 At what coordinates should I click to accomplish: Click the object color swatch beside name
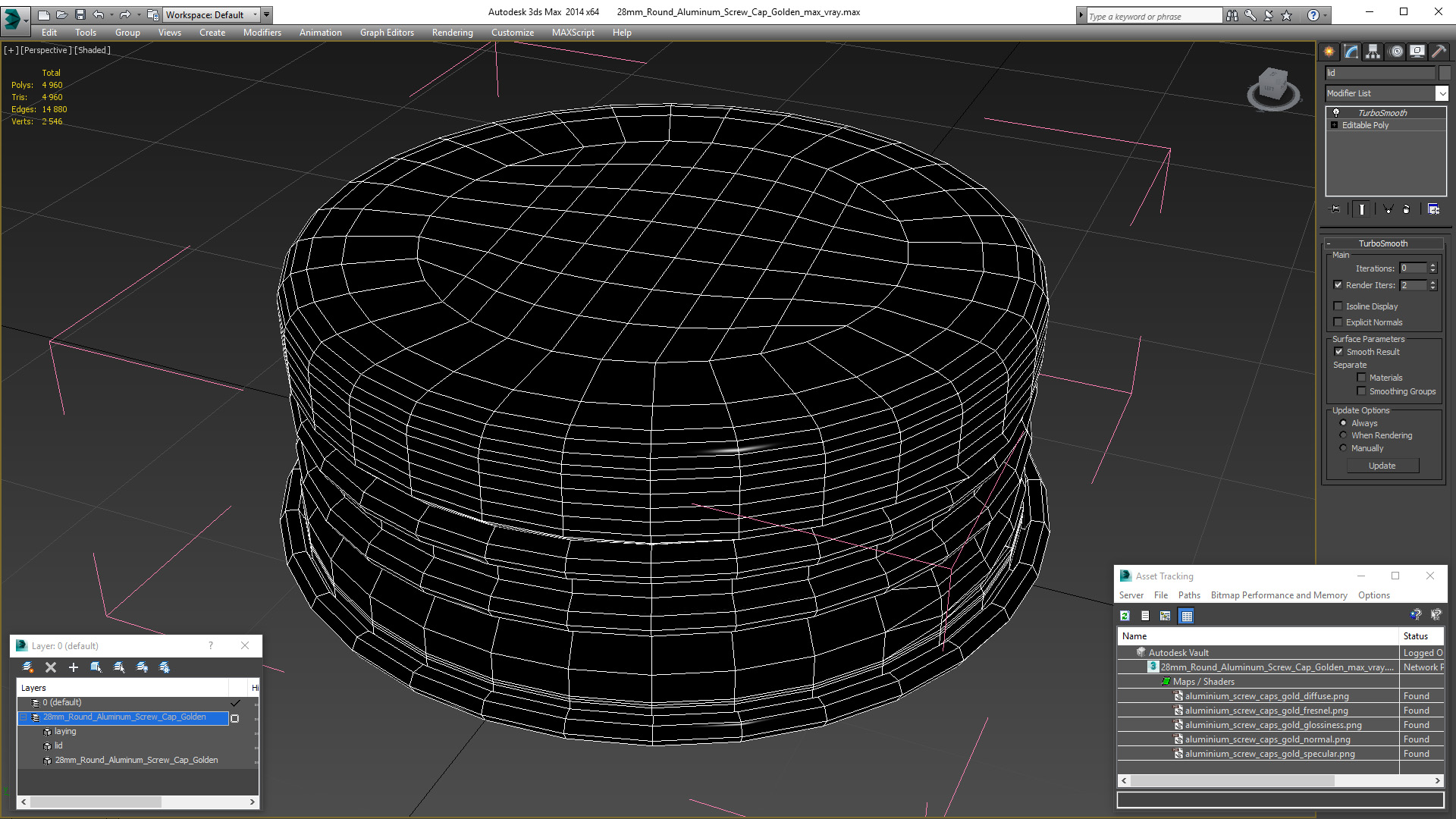[x=1445, y=73]
